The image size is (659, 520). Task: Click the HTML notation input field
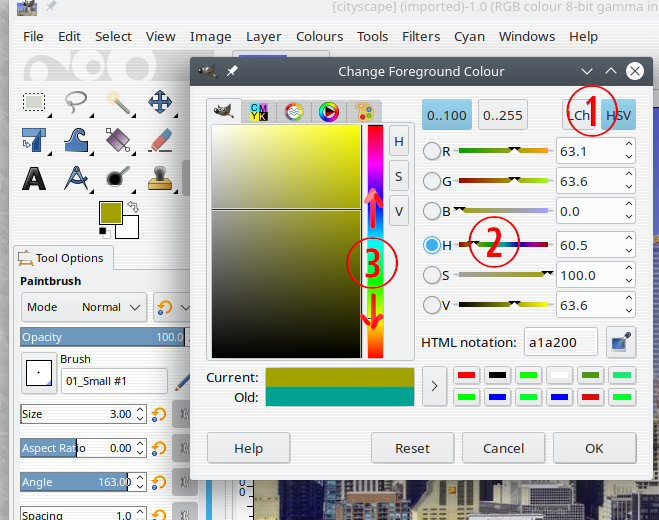[561, 342]
